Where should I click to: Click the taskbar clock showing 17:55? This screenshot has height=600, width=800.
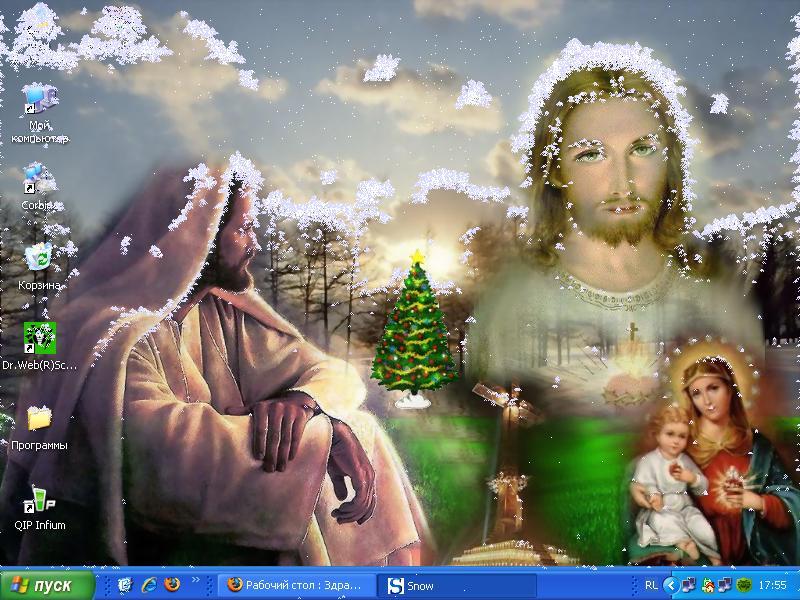pos(773,585)
